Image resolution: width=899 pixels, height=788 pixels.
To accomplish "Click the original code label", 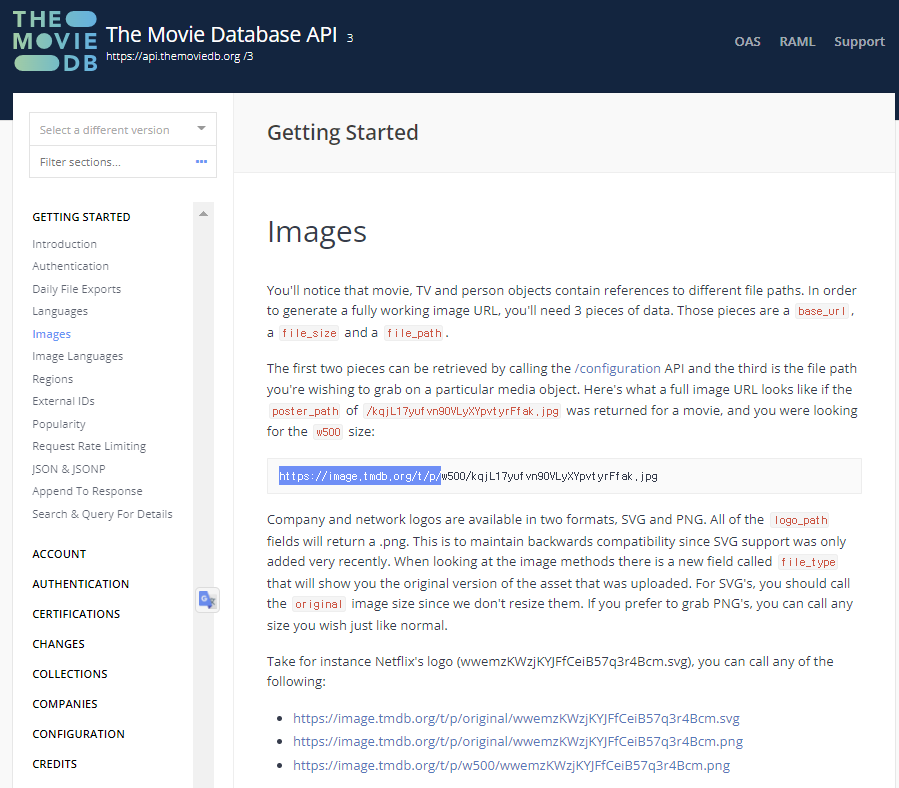I will [319, 604].
